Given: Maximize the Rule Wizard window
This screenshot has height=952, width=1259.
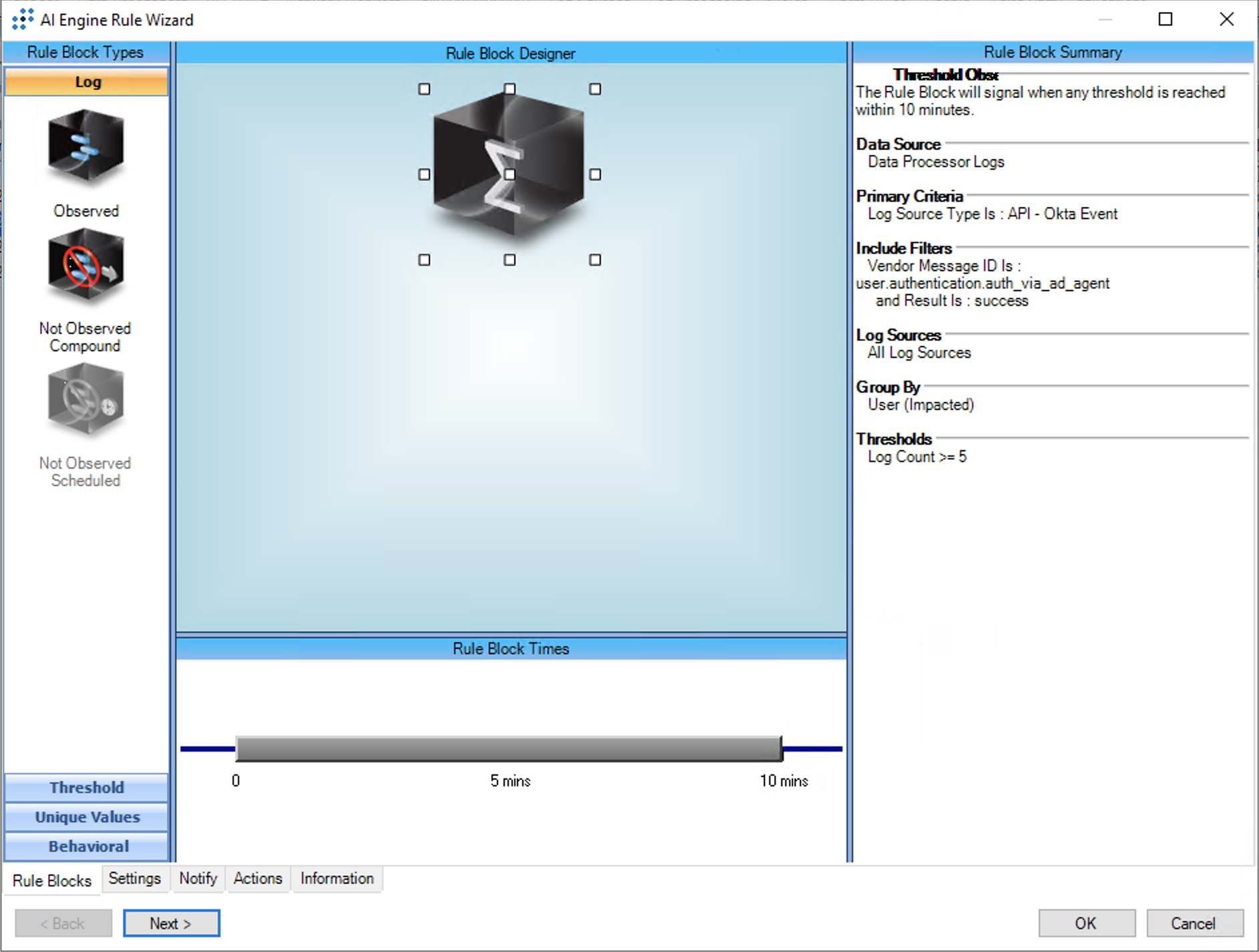Looking at the screenshot, I should [x=1166, y=19].
